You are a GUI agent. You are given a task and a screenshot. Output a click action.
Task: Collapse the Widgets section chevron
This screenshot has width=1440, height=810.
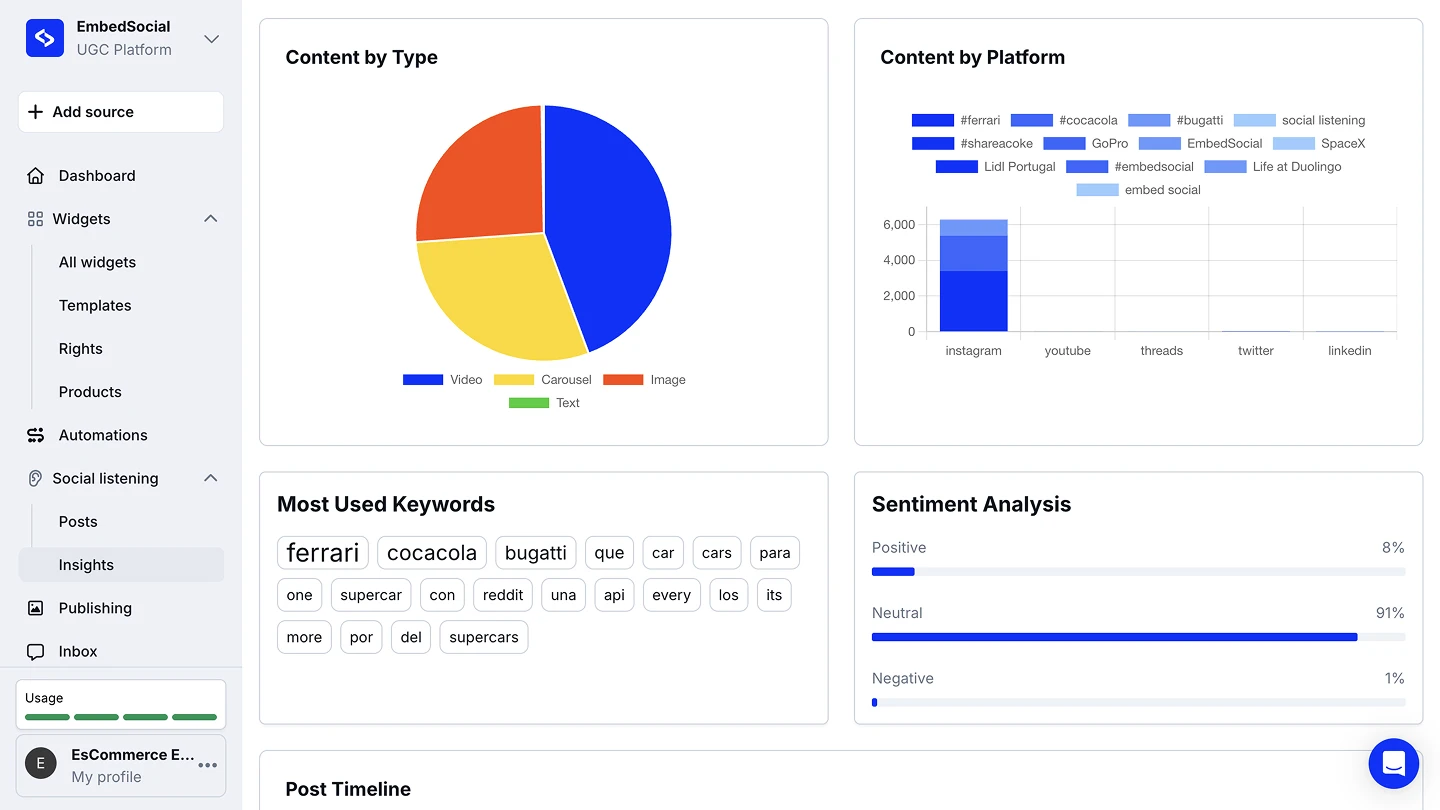click(211, 219)
